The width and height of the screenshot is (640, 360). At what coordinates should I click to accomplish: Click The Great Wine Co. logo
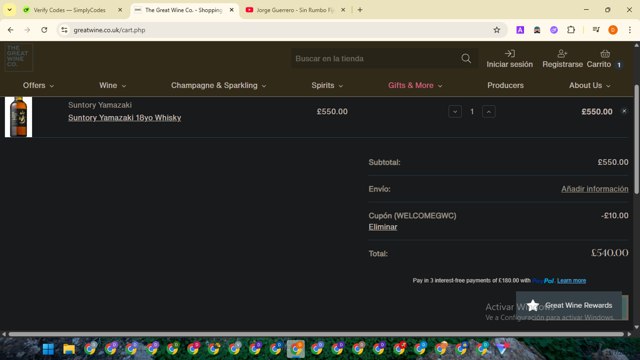(18, 58)
